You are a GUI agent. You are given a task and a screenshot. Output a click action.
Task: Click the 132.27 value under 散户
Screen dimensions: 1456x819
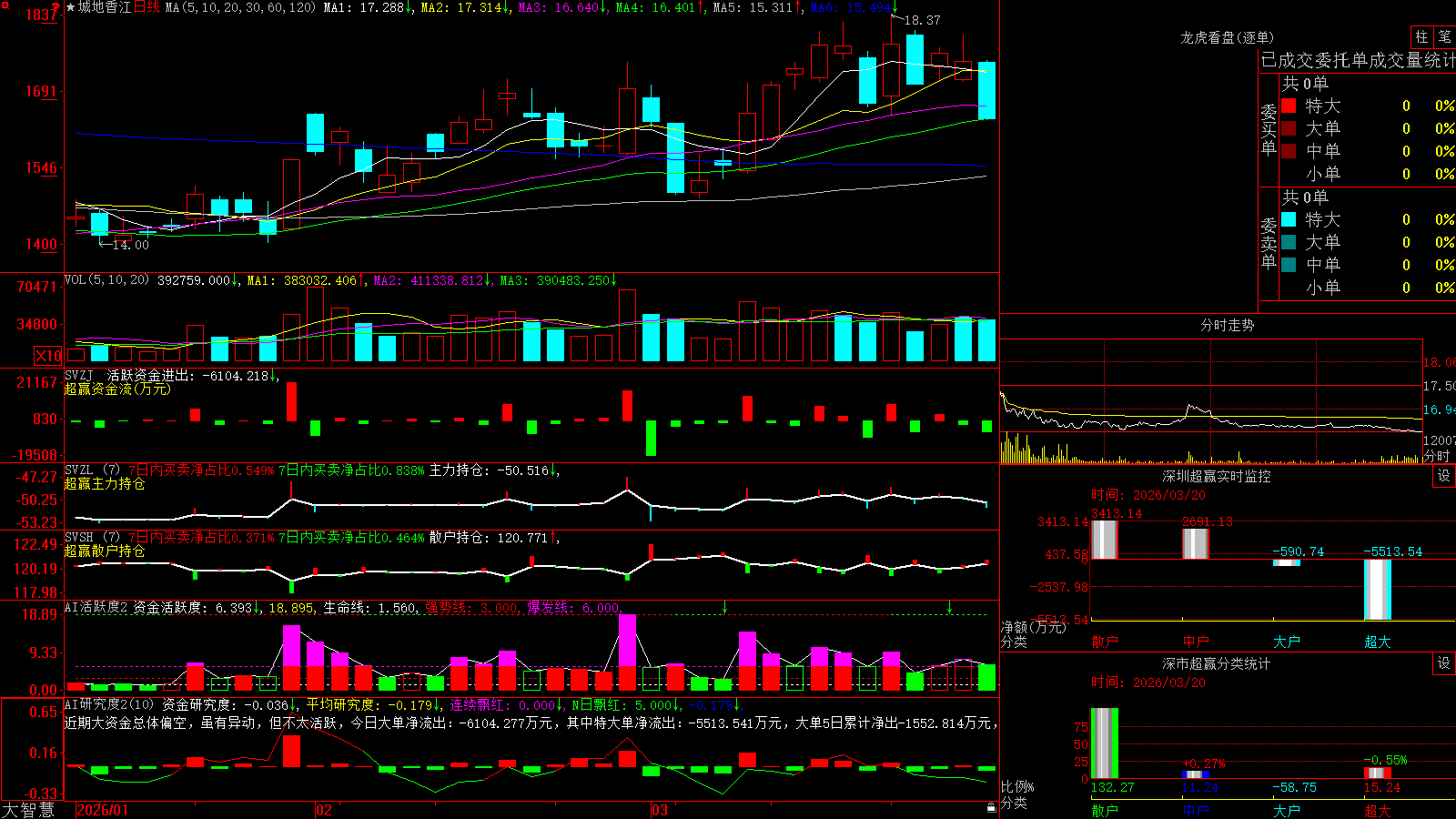click(x=1112, y=787)
